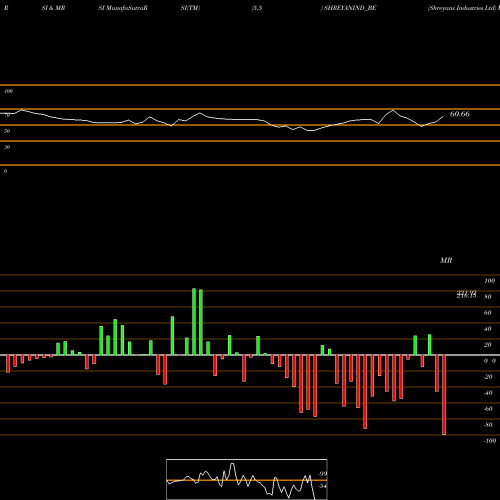Select the MR indicator title
Image resolution: width=500 pixels, height=500 pixels.
[x=446, y=260]
